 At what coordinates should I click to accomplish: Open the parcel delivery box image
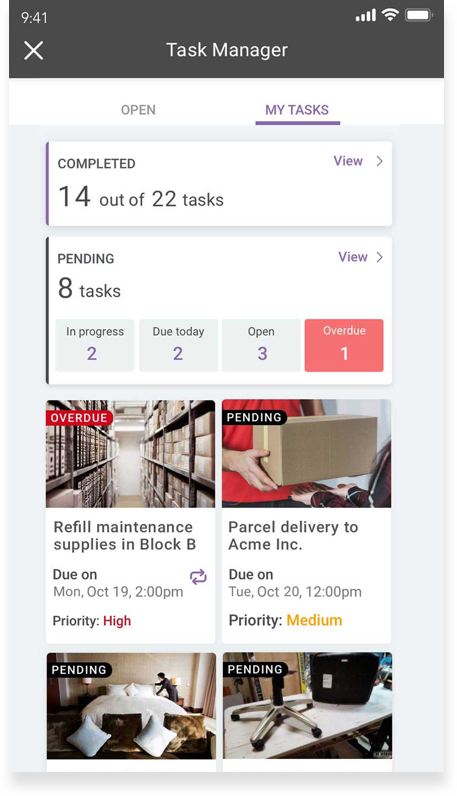[306, 454]
